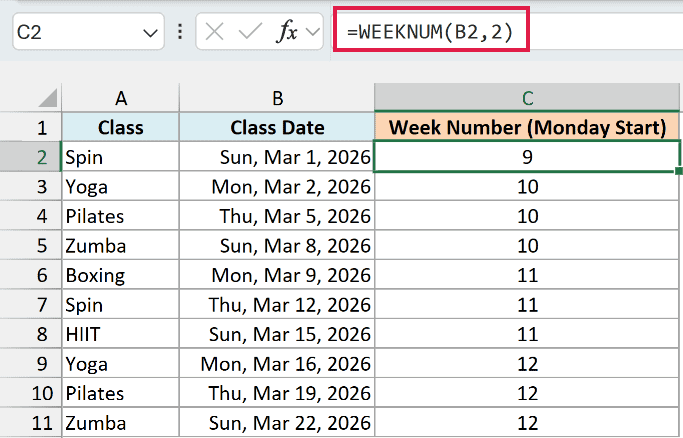
Task: Open the Name Box dropdown arrow
Action: click(150, 33)
